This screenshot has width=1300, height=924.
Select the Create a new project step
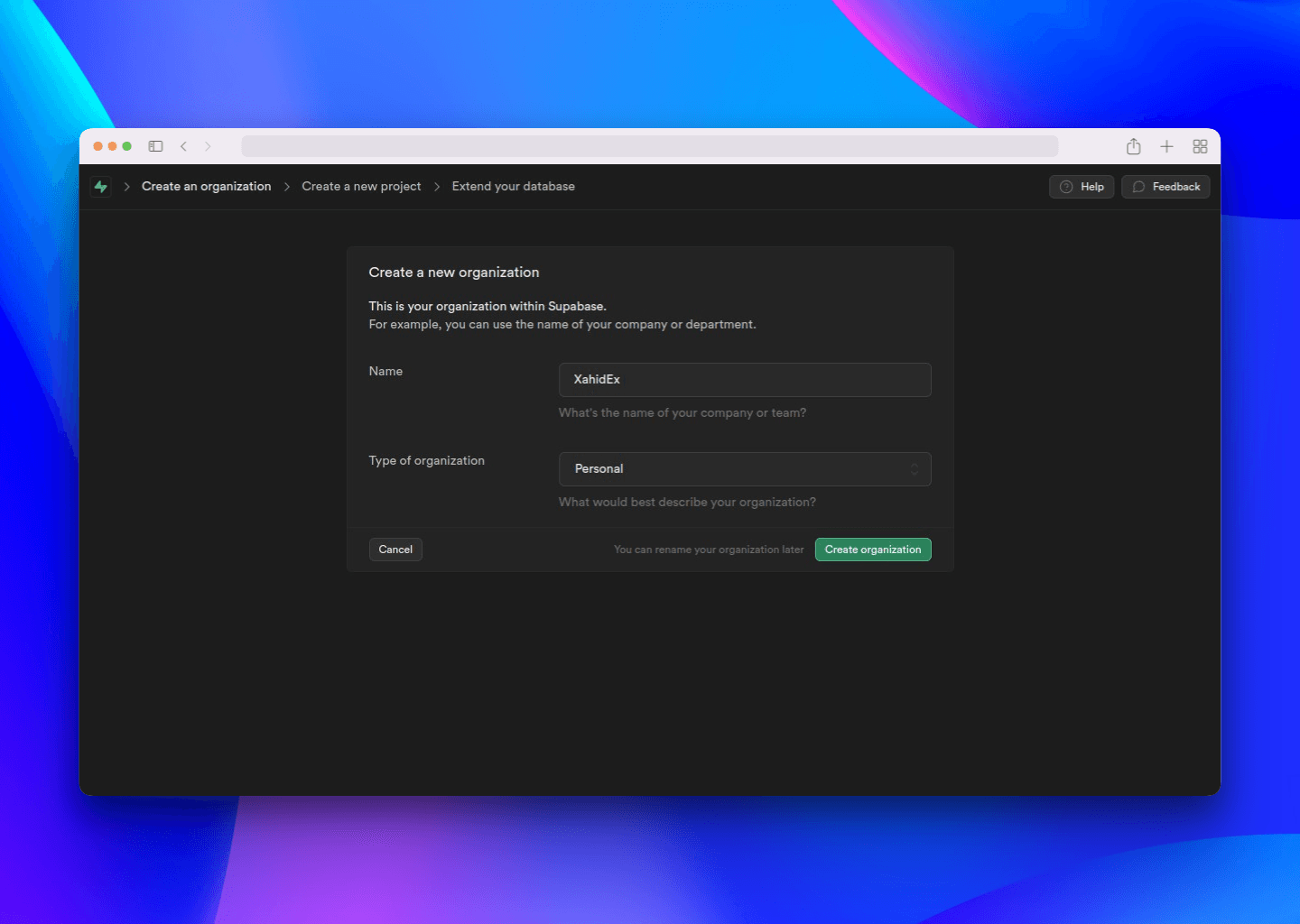(x=361, y=187)
